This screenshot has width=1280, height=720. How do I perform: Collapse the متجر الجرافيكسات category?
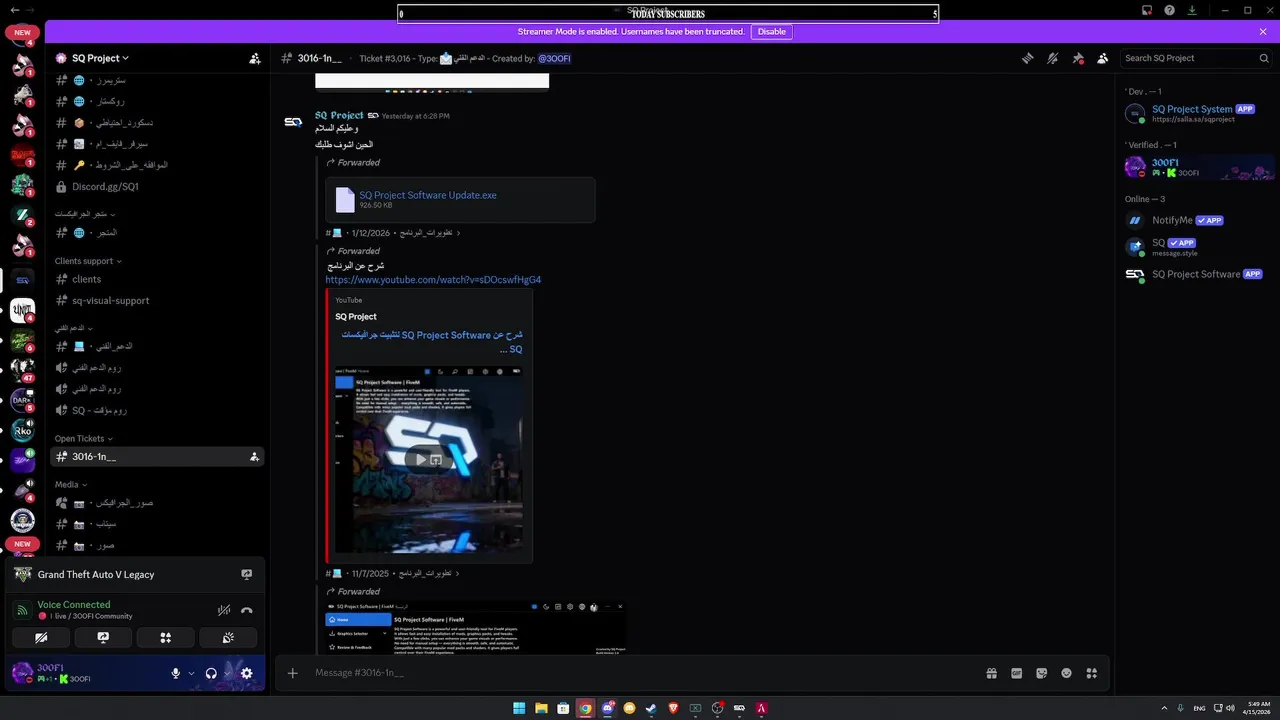(x=85, y=214)
